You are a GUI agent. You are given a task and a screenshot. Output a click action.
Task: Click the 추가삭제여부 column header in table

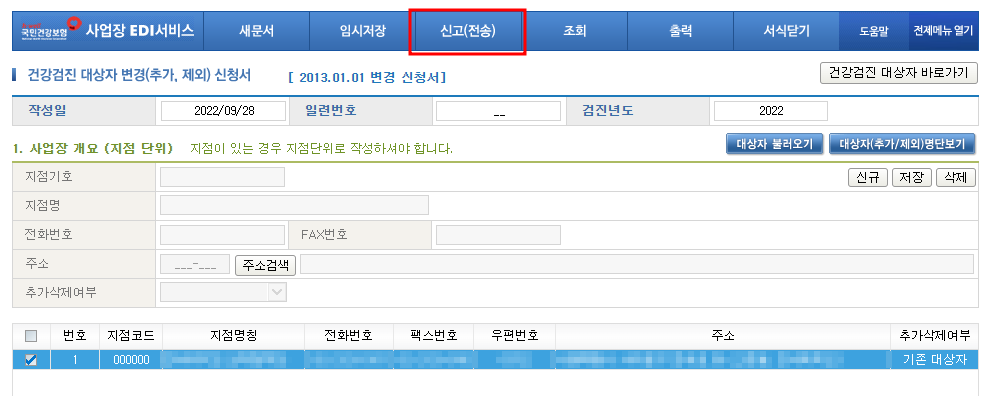(x=934, y=335)
